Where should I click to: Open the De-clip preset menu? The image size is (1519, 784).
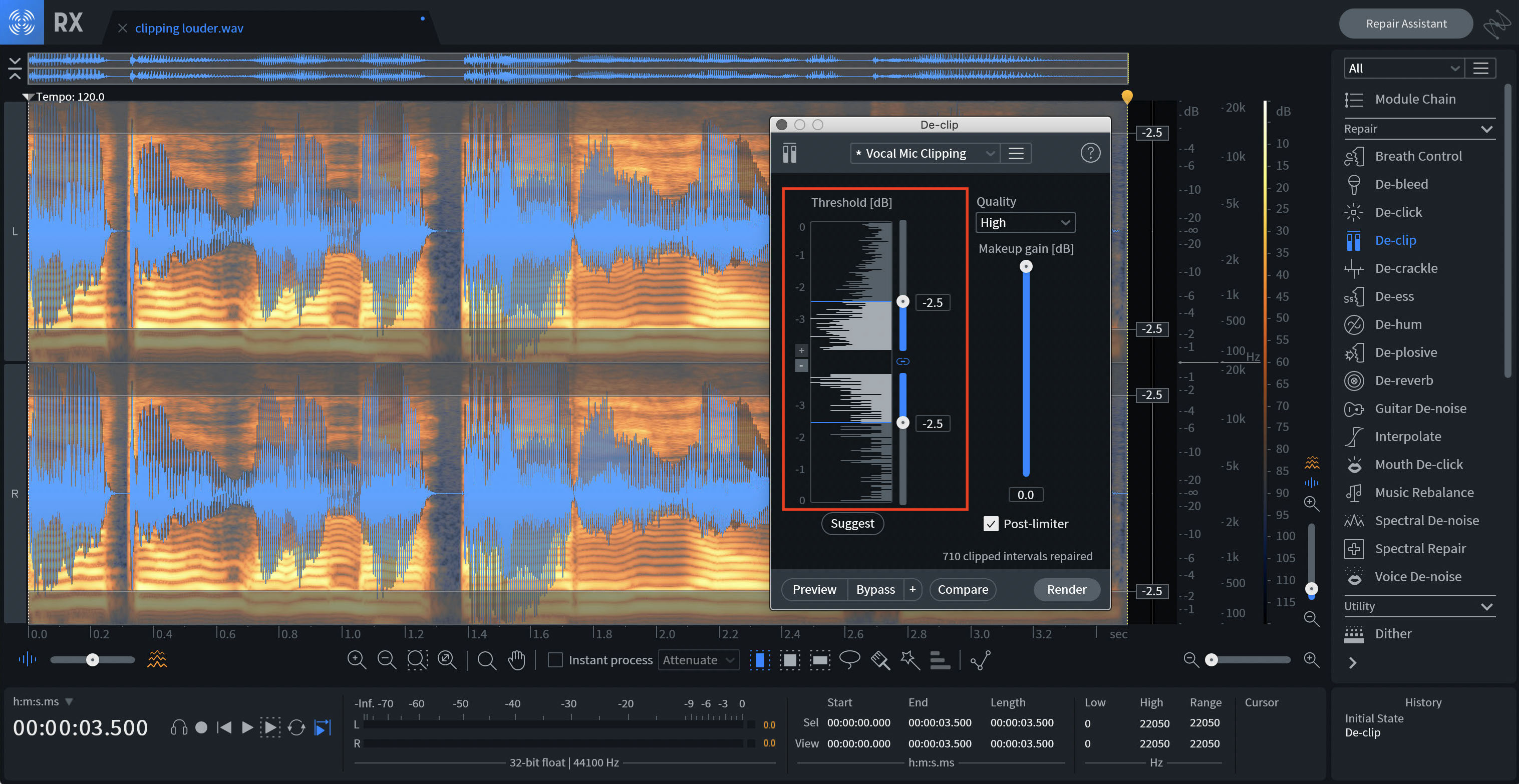1015,153
